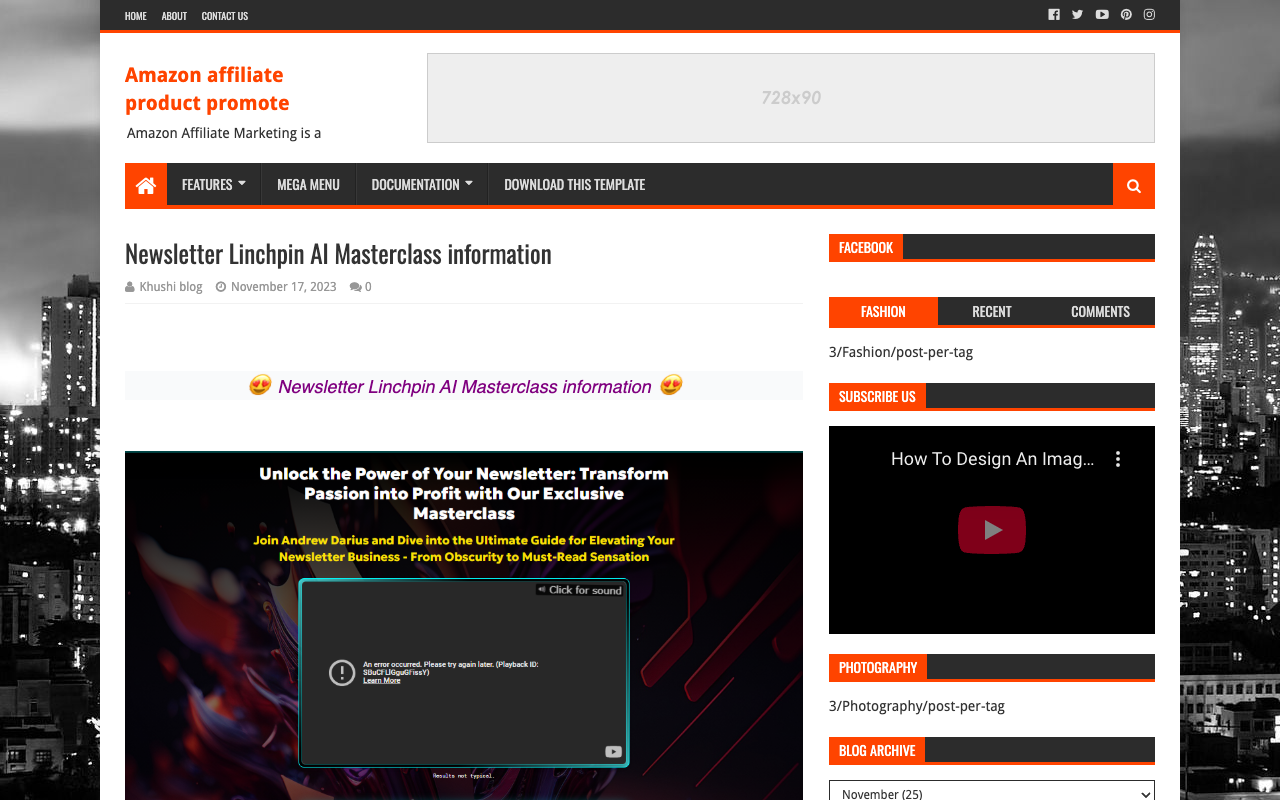Open the search magnifier in navbar
Screen dimensions: 1280x800
click(x=1134, y=185)
